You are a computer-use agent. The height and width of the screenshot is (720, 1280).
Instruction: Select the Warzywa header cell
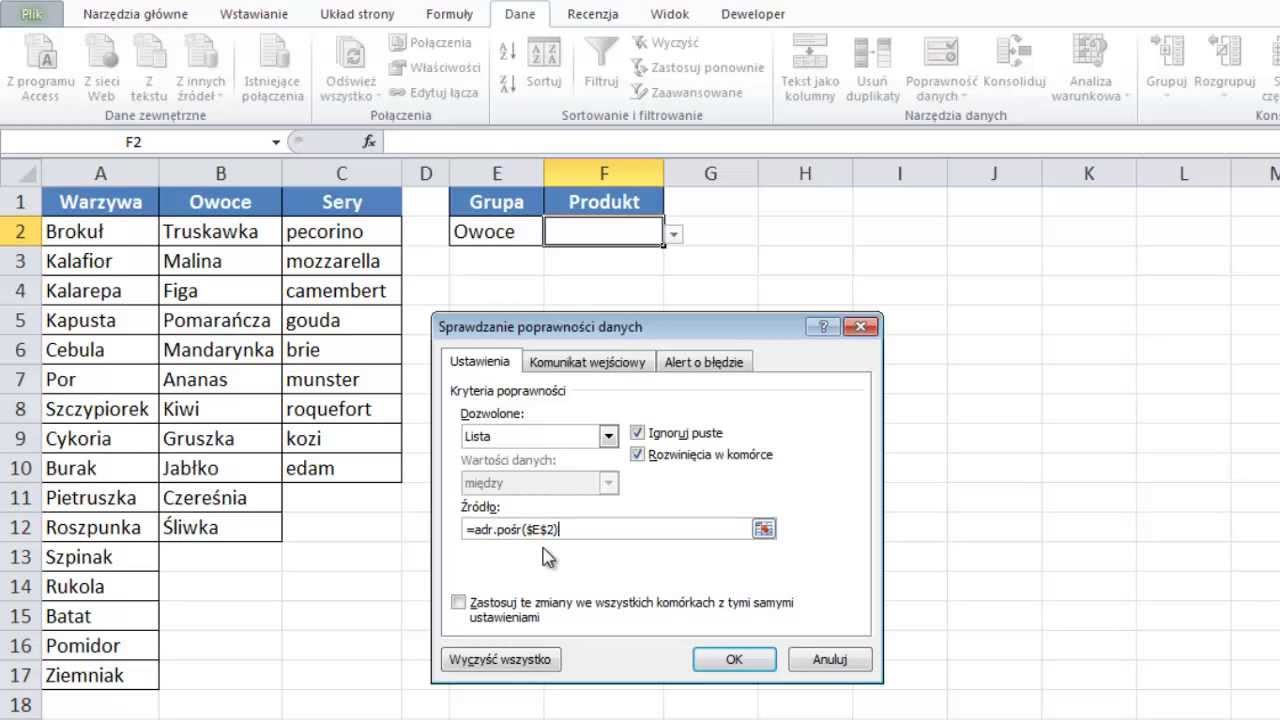tap(100, 202)
